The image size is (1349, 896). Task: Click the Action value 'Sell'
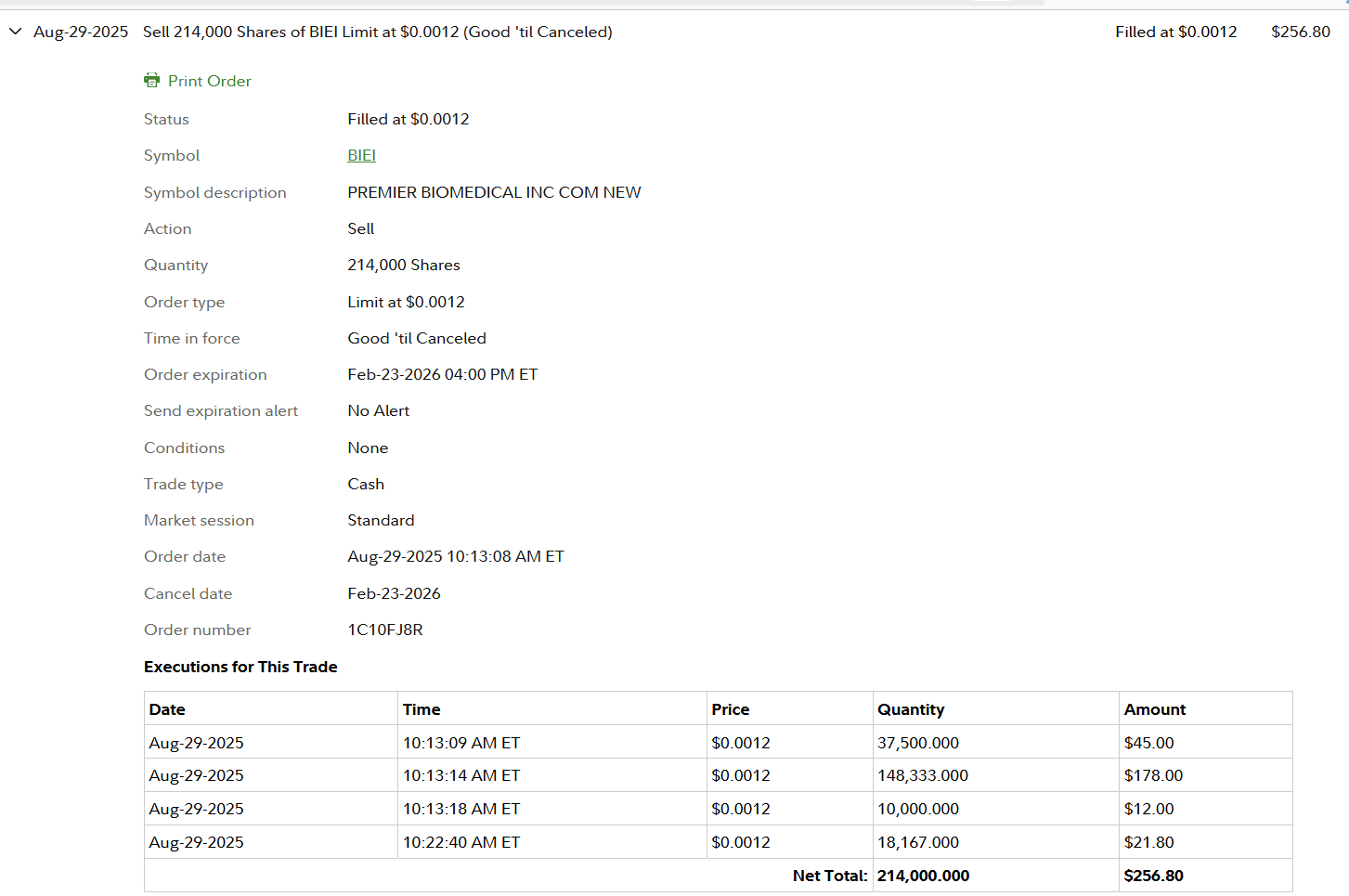(361, 228)
